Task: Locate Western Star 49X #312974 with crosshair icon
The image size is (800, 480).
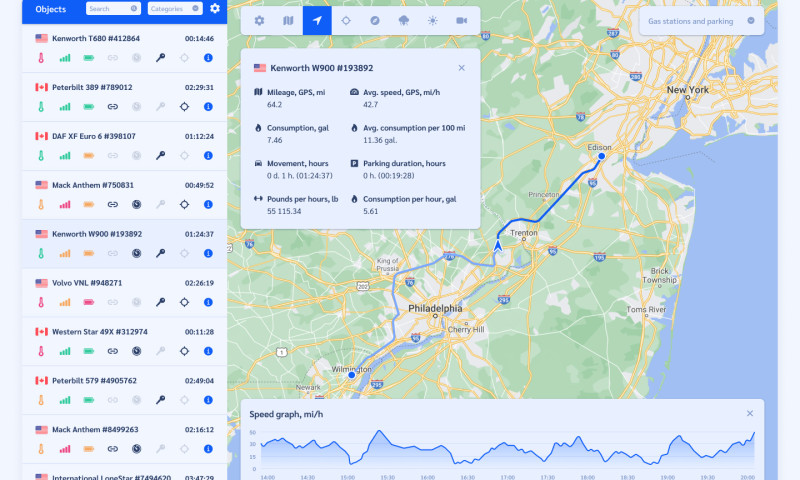Action: (184, 351)
